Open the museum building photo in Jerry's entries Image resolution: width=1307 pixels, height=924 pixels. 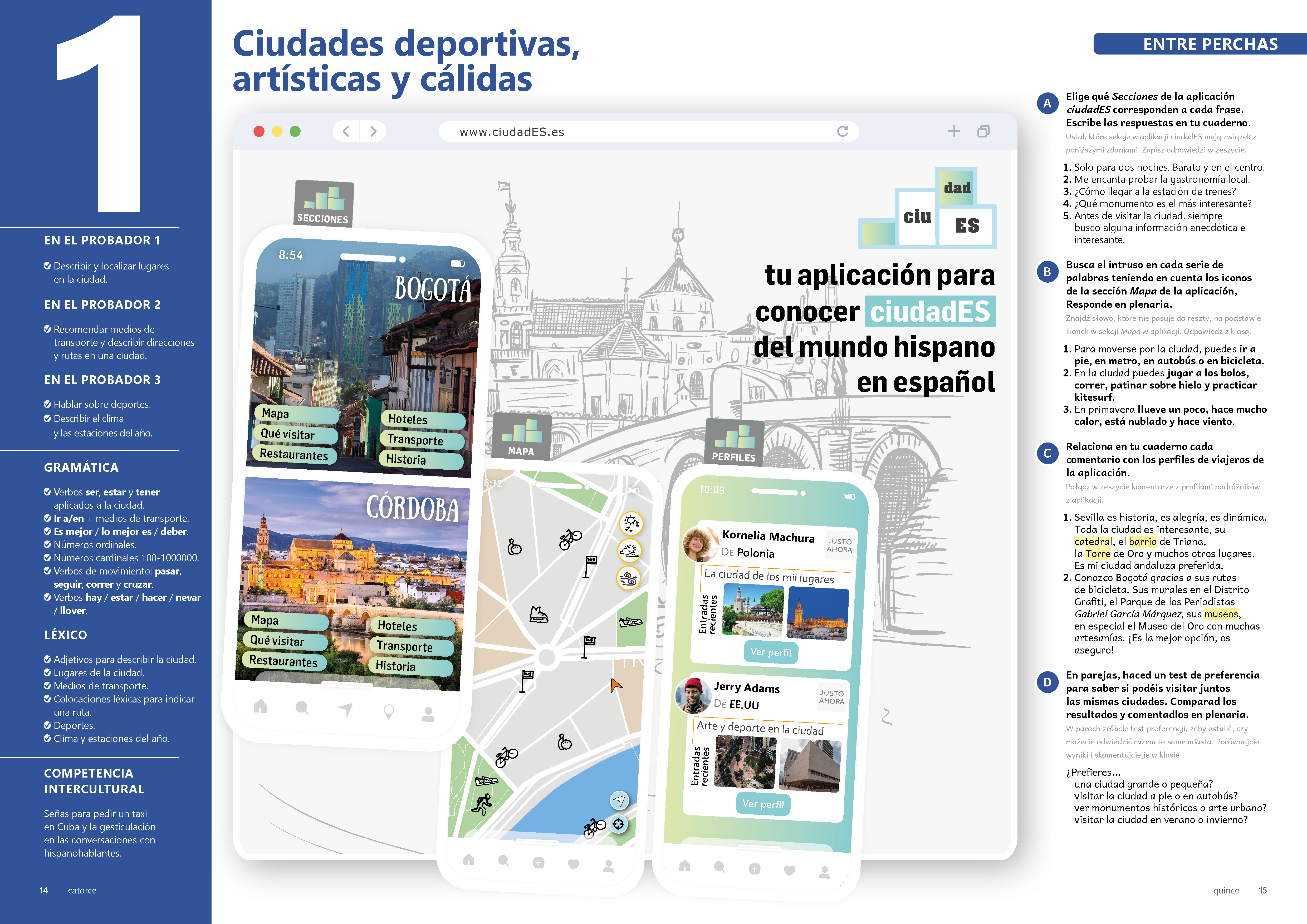(810, 766)
